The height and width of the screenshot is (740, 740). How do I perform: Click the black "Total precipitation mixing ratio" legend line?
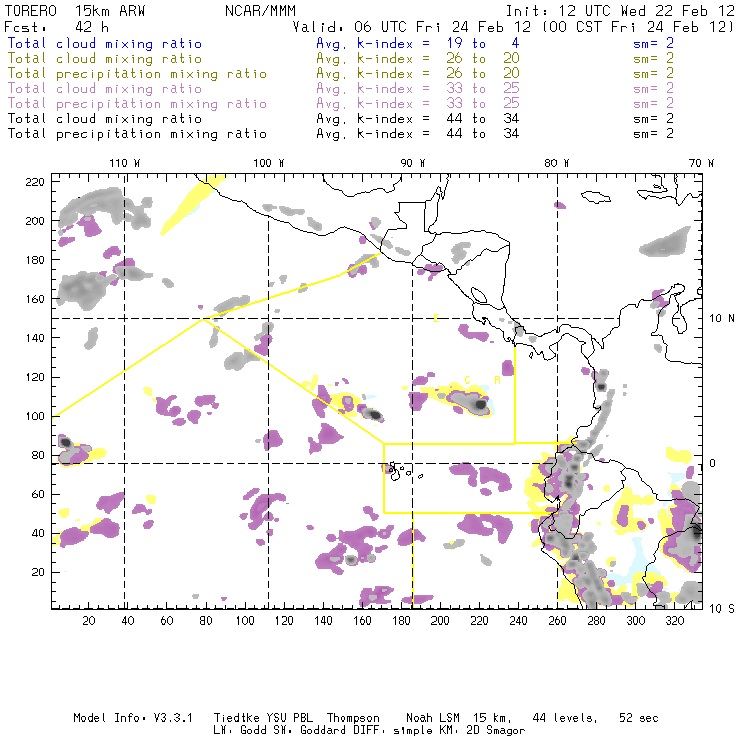[137, 134]
